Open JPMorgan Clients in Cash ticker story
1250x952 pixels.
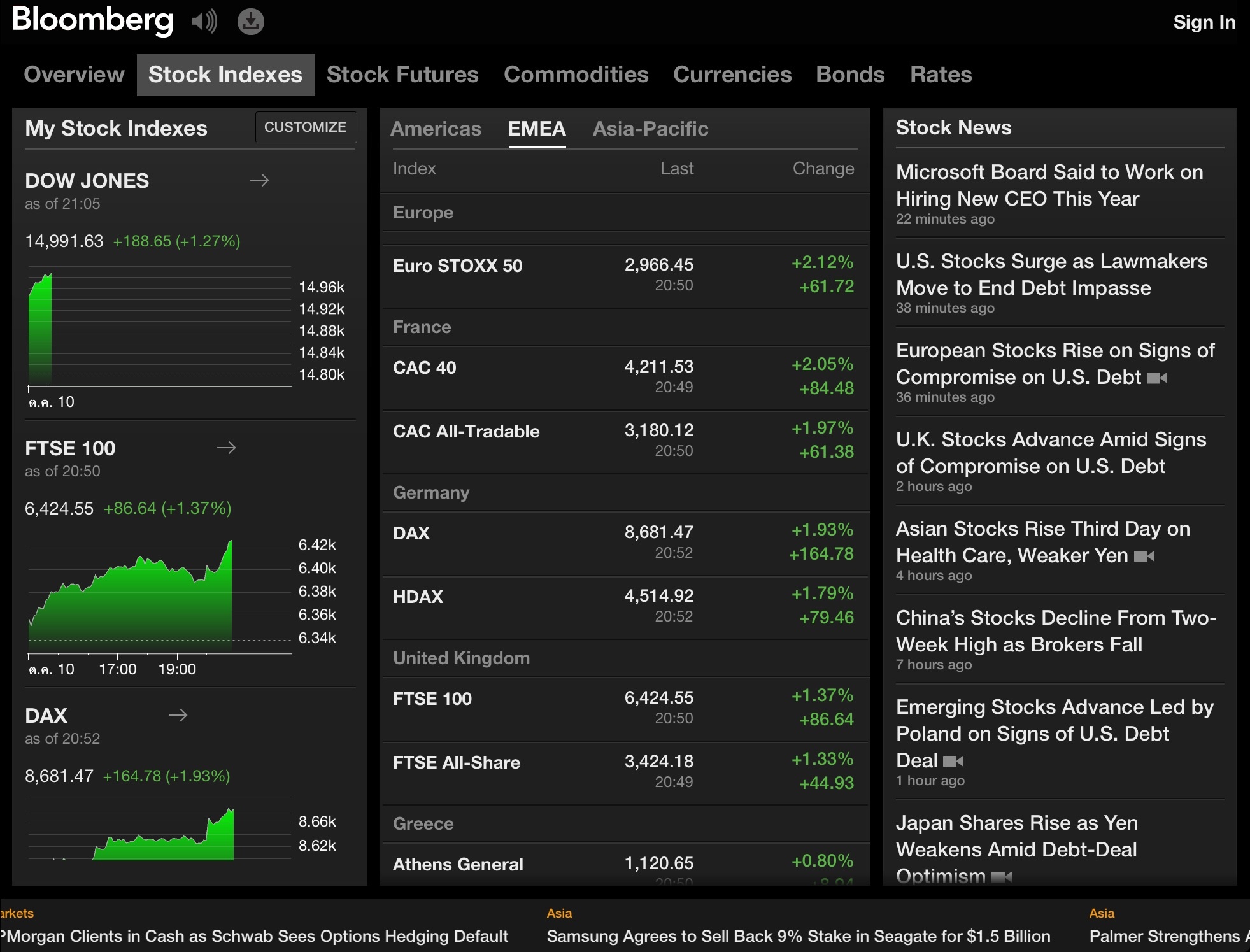click(x=254, y=927)
